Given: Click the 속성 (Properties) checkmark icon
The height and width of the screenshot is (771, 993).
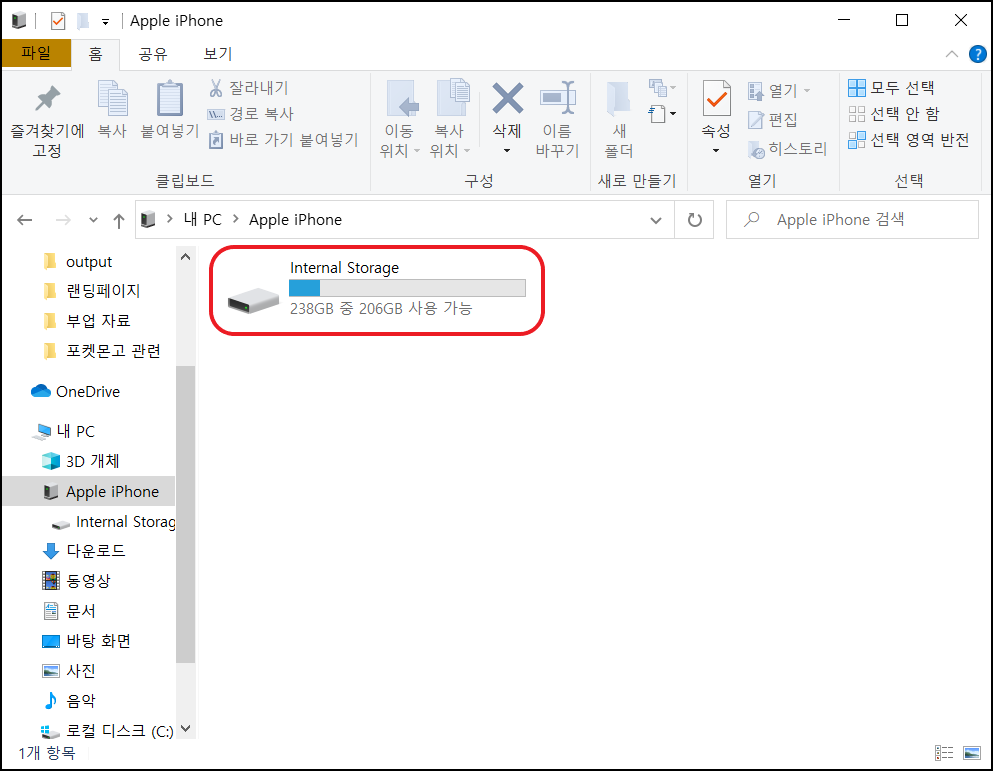Looking at the screenshot, I should pyautogui.click(x=716, y=99).
